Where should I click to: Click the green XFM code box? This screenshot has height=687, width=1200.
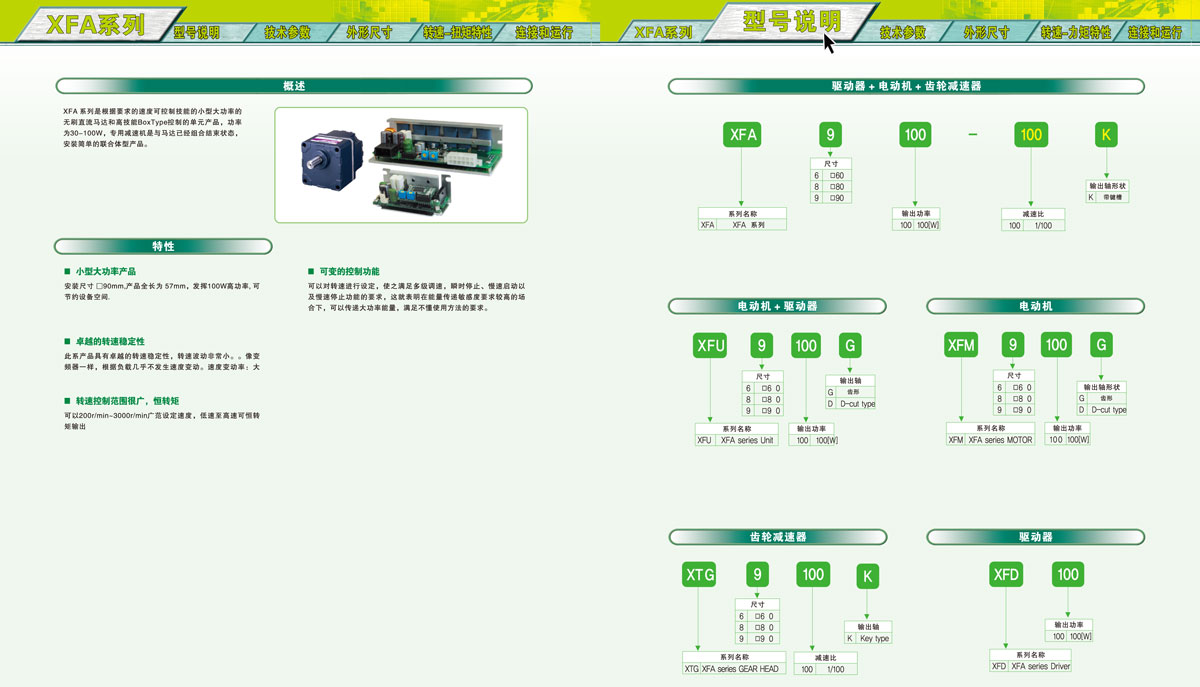tap(961, 346)
